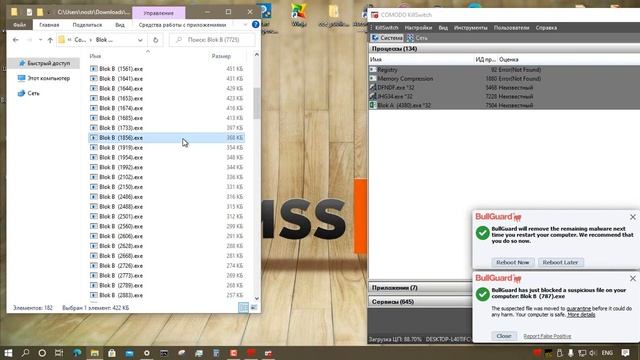
Task: Go back in File Explorer
Action: click(x=16, y=40)
